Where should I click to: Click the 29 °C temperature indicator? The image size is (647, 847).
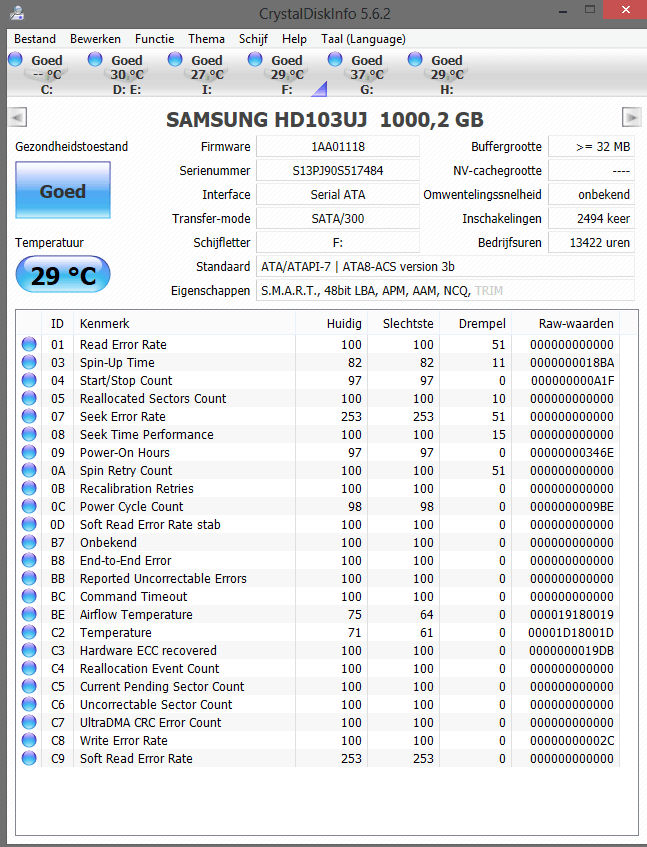(63, 275)
